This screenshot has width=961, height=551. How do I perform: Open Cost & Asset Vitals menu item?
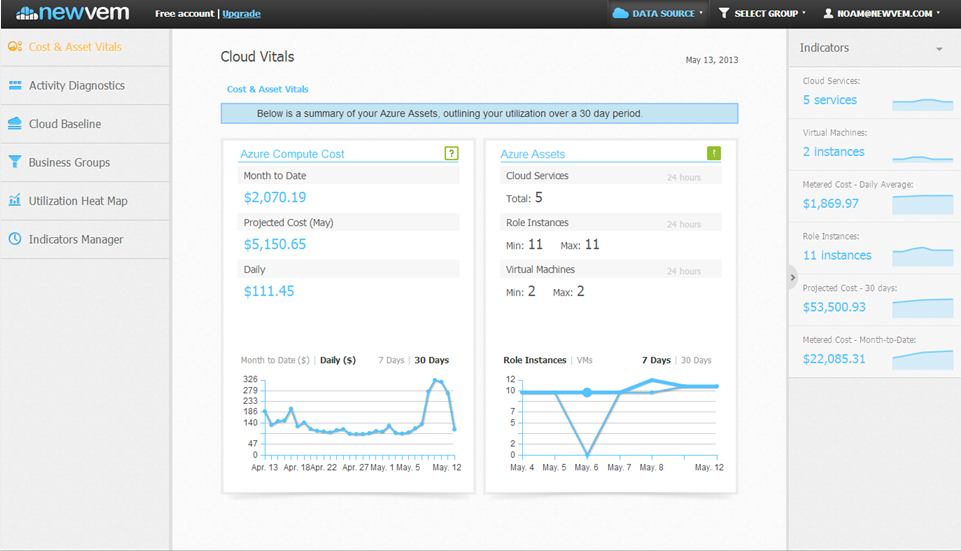(x=75, y=47)
